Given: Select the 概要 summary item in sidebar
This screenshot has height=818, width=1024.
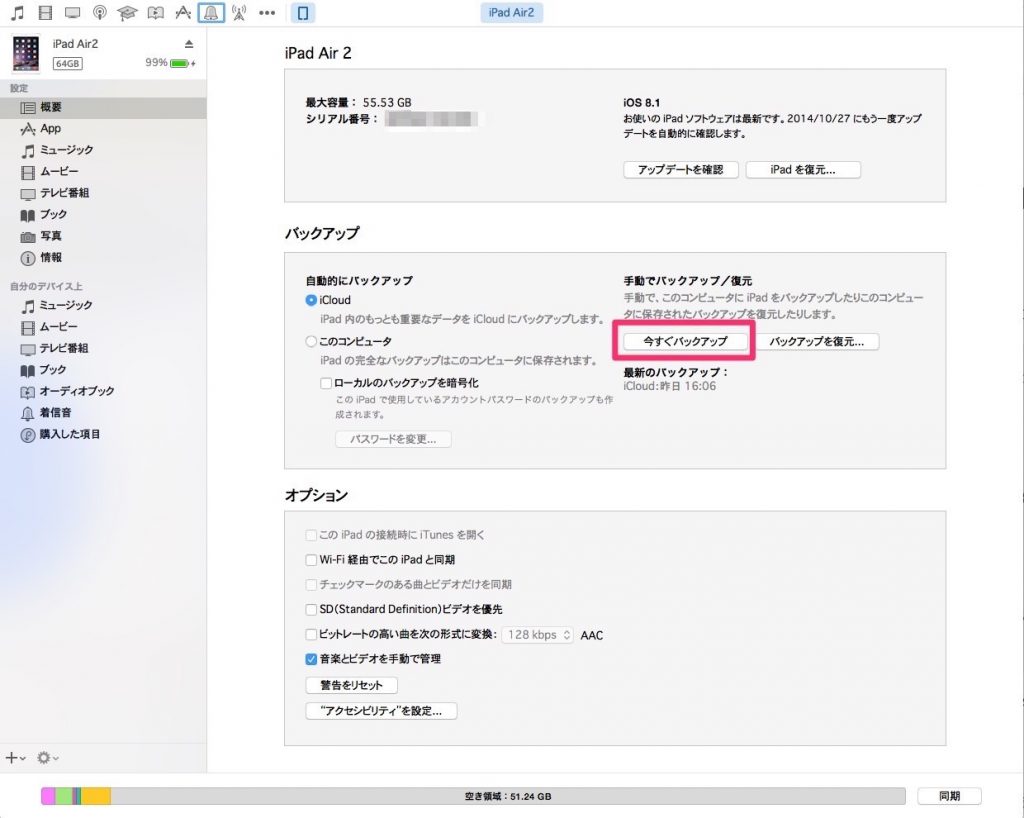Looking at the screenshot, I should coord(103,108).
